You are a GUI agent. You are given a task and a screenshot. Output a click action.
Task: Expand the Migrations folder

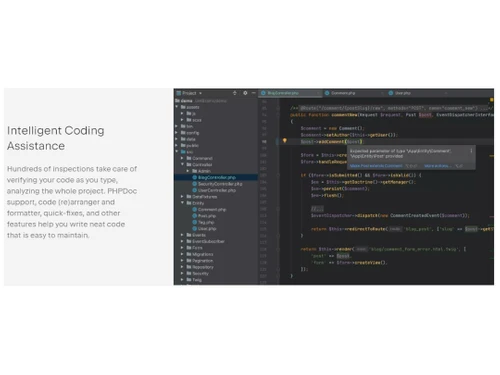[182, 254]
